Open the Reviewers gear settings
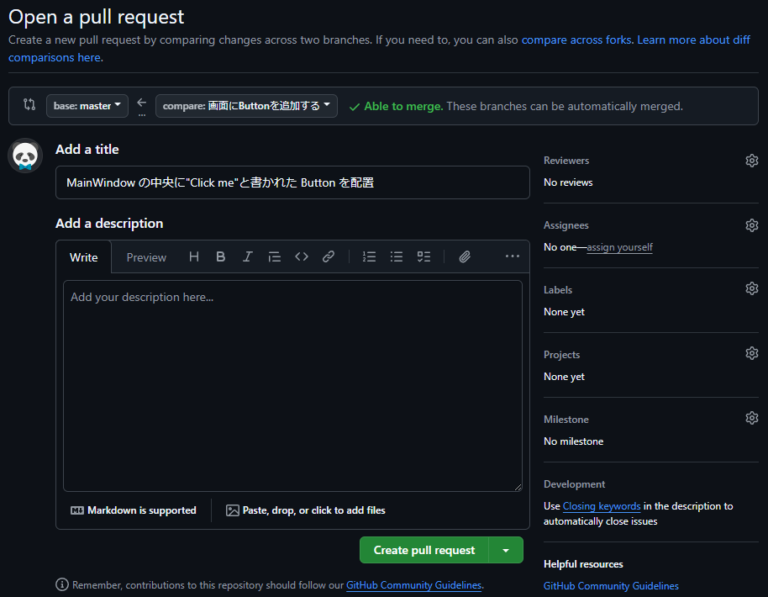Viewport: 768px width, 597px height. click(751, 161)
